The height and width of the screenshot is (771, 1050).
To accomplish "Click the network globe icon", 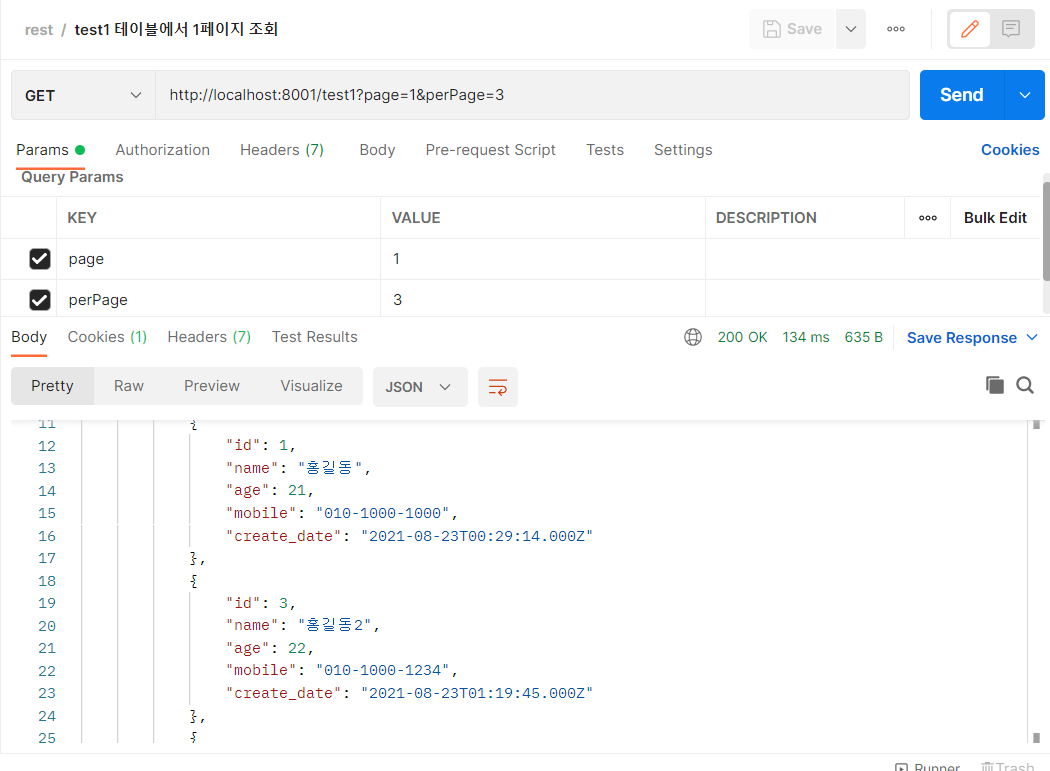I will pos(692,337).
